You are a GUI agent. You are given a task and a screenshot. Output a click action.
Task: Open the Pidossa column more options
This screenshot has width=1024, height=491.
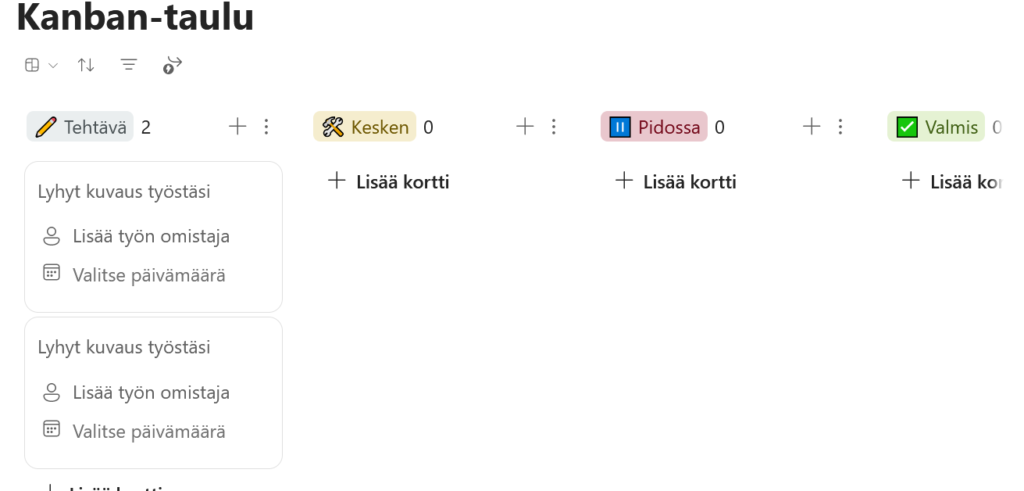840,127
